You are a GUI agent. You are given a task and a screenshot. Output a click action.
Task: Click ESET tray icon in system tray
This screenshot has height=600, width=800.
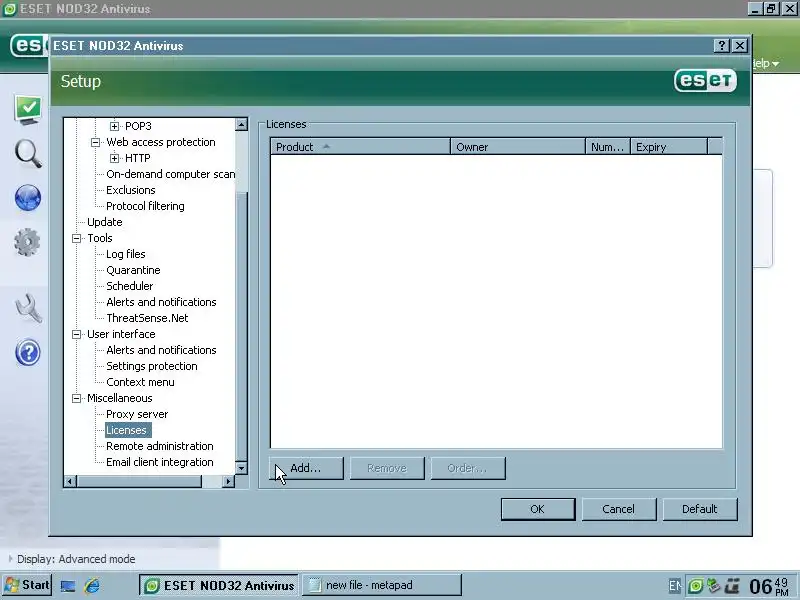pos(695,586)
